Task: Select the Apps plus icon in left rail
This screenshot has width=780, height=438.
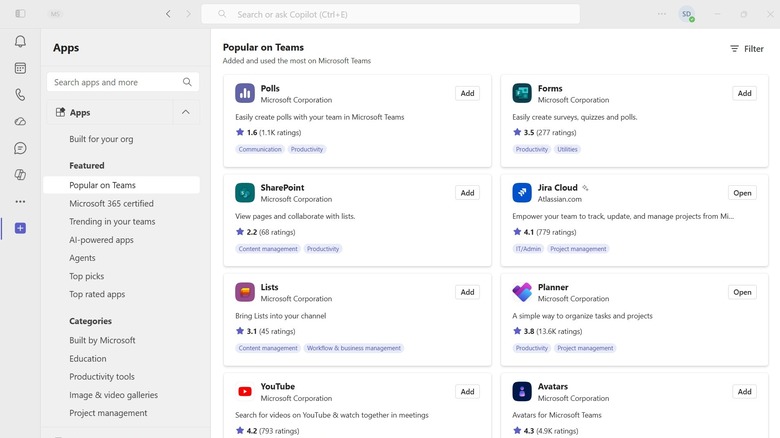Action: pos(20,228)
